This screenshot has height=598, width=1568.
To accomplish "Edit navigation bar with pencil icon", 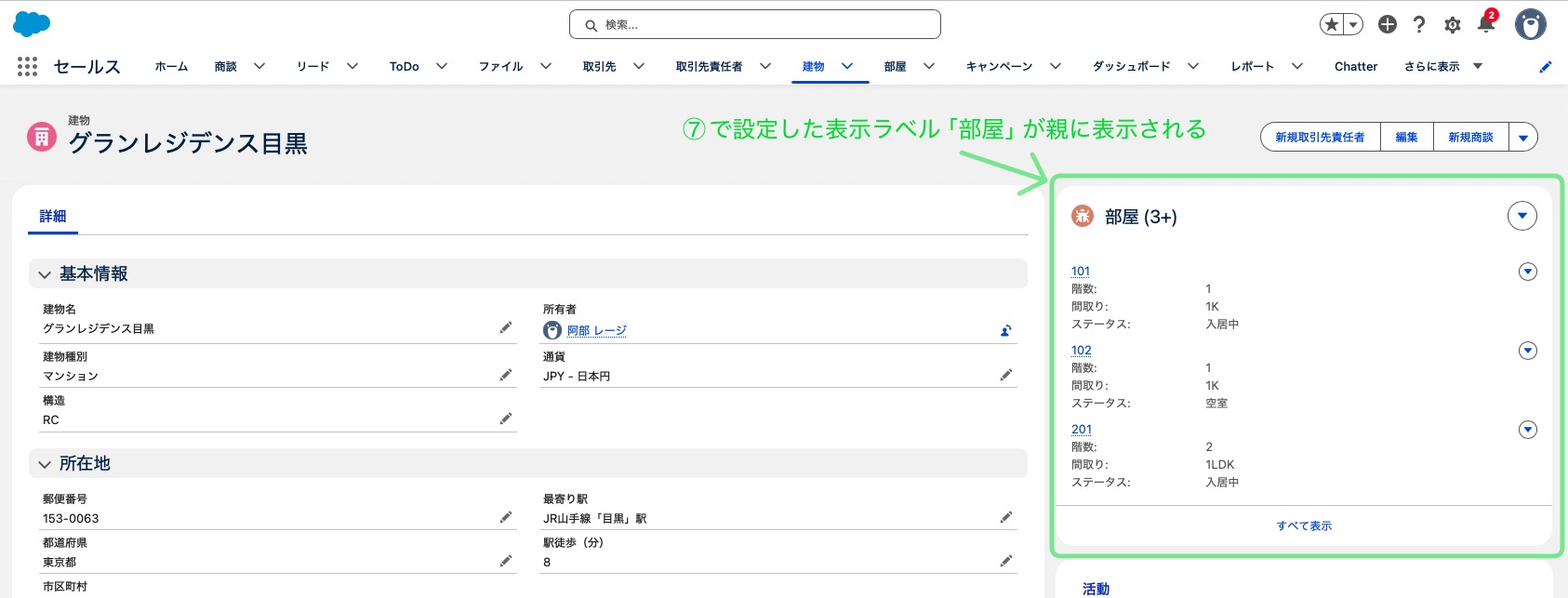I will click(1546, 66).
